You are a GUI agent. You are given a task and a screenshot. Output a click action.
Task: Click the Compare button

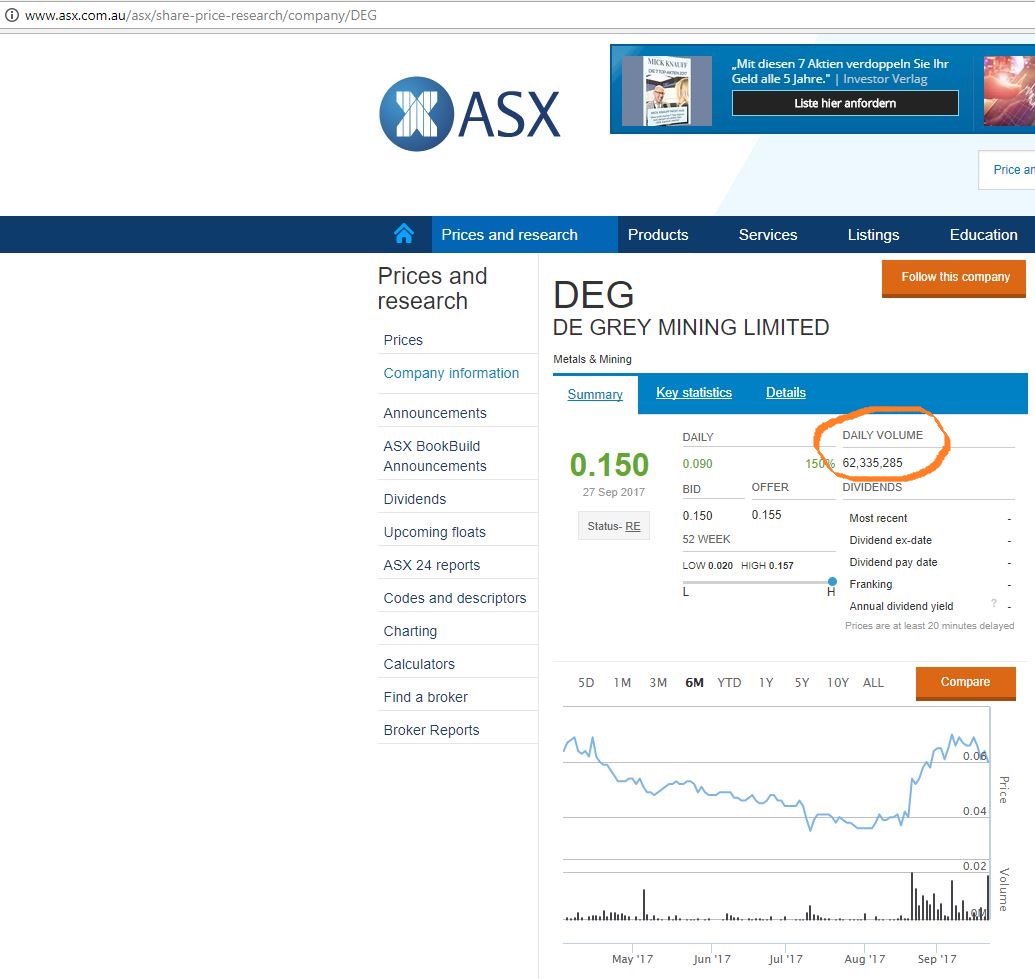pos(965,683)
